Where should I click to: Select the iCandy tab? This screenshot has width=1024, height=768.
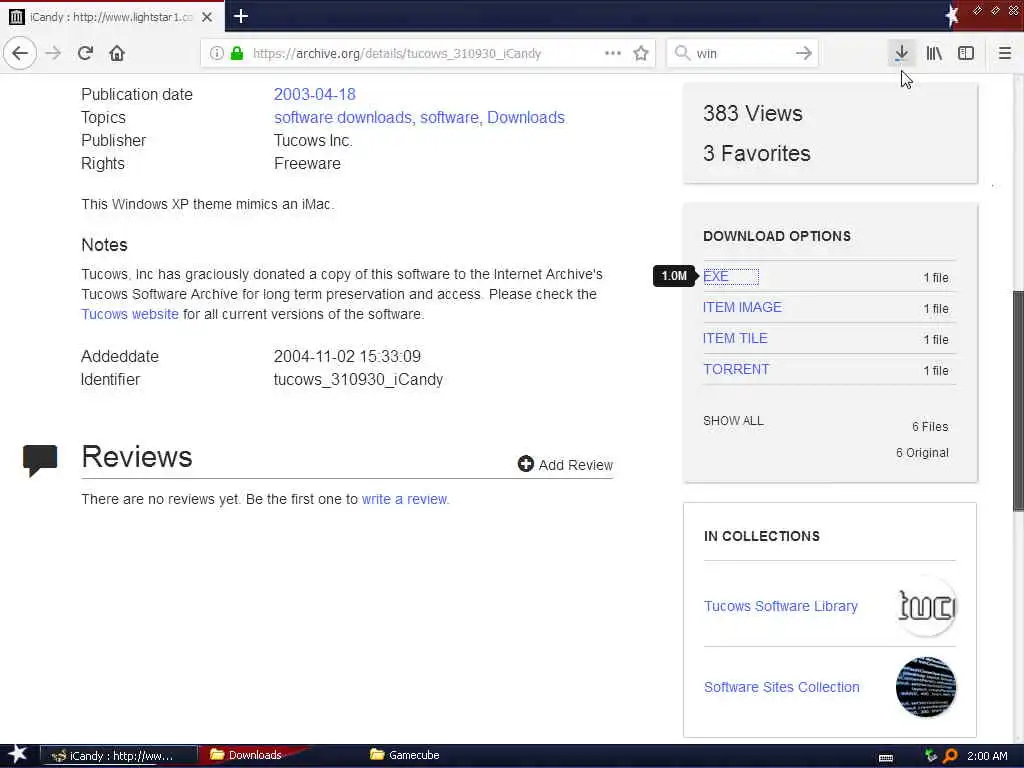pyautogui.click(x=112, y=16)
